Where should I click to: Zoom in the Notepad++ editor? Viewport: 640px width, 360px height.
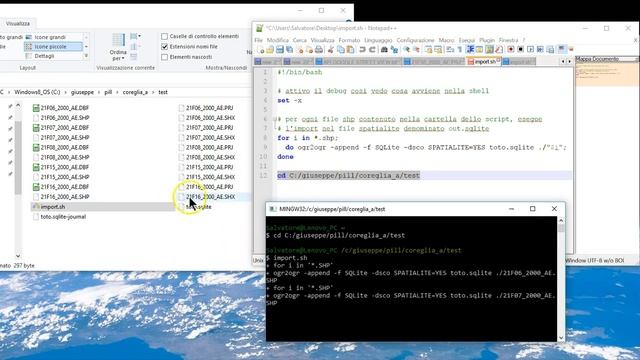407,50
